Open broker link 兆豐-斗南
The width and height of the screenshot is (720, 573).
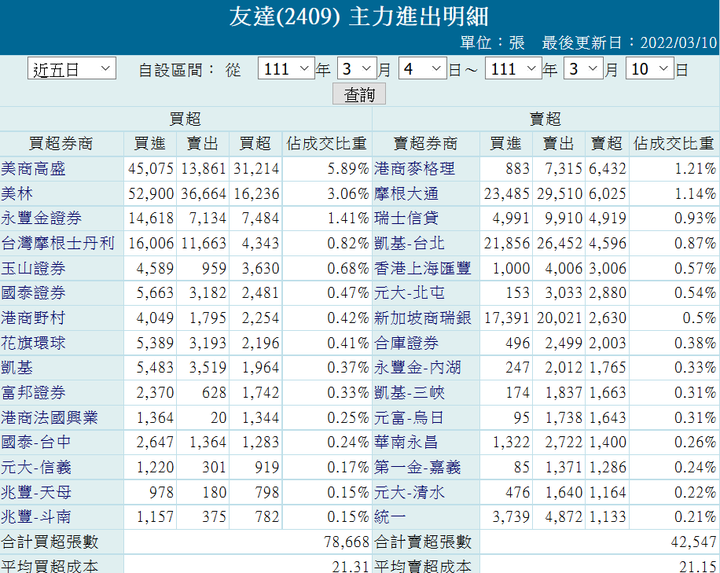[x=36, y=517]
